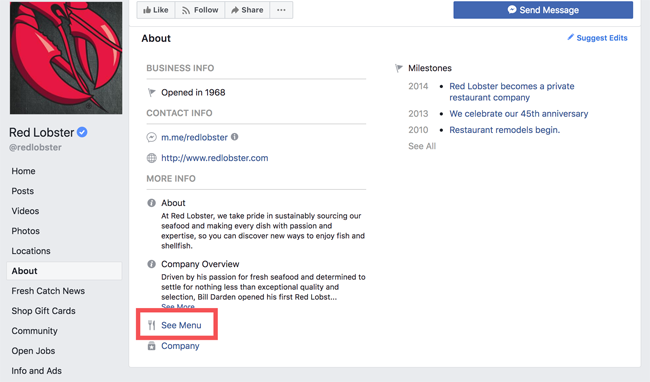Click the verified badge next to Red Lobster
Image resolution: width=650 pixels, height=382 pixels.
[x=82, y=132]
